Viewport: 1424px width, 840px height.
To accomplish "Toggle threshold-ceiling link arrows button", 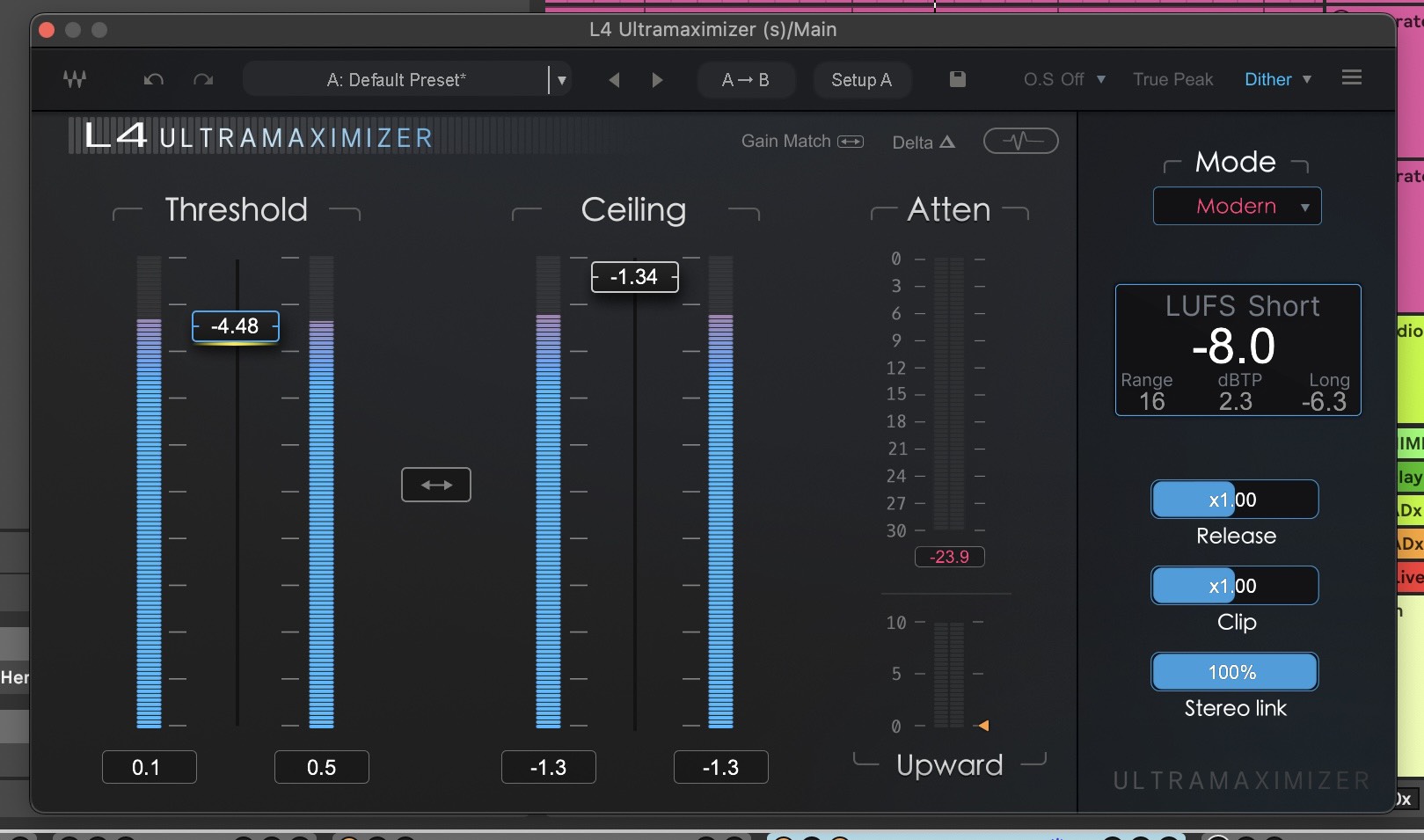I will coord(436,485).
